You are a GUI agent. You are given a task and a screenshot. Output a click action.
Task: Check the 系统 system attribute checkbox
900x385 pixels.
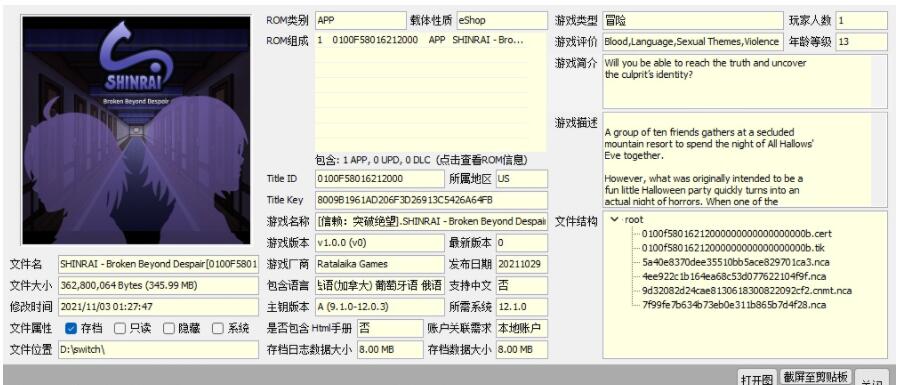point(218,328)
